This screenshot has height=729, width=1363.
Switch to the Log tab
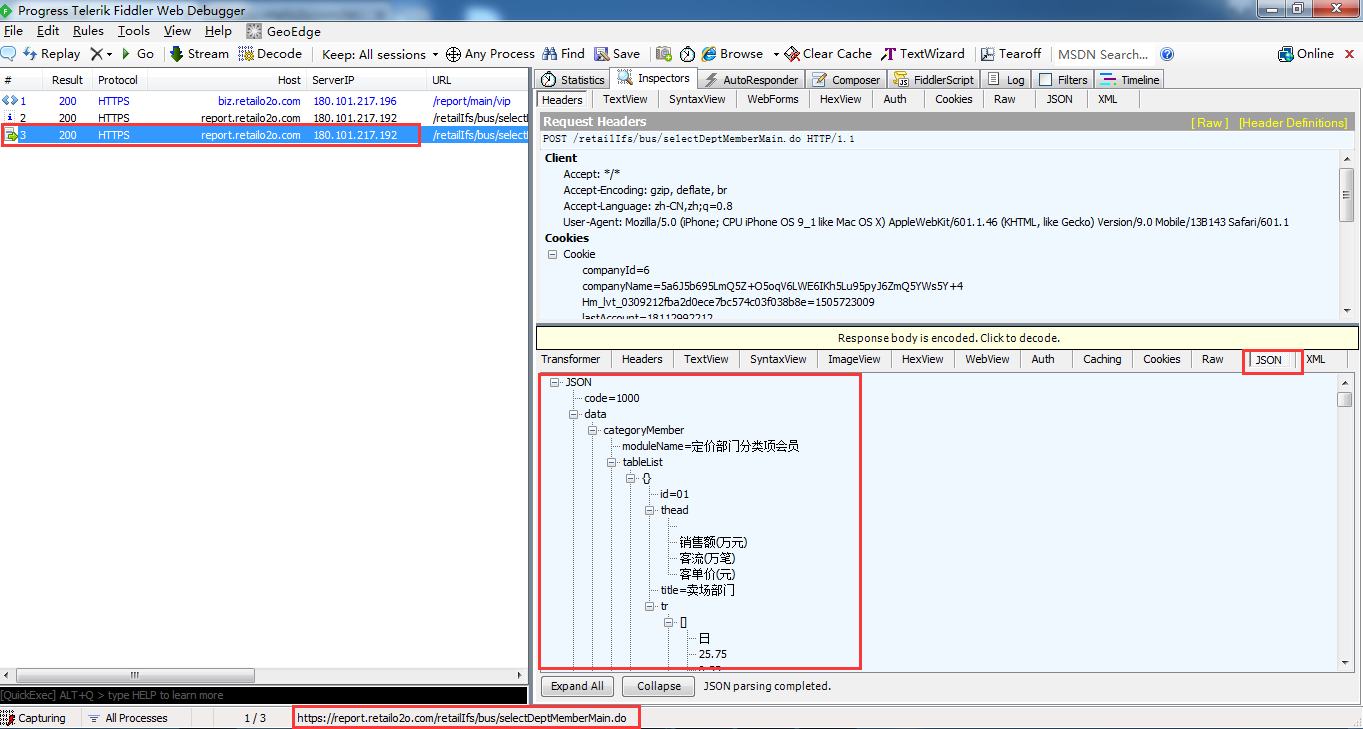pos(1006,79)
